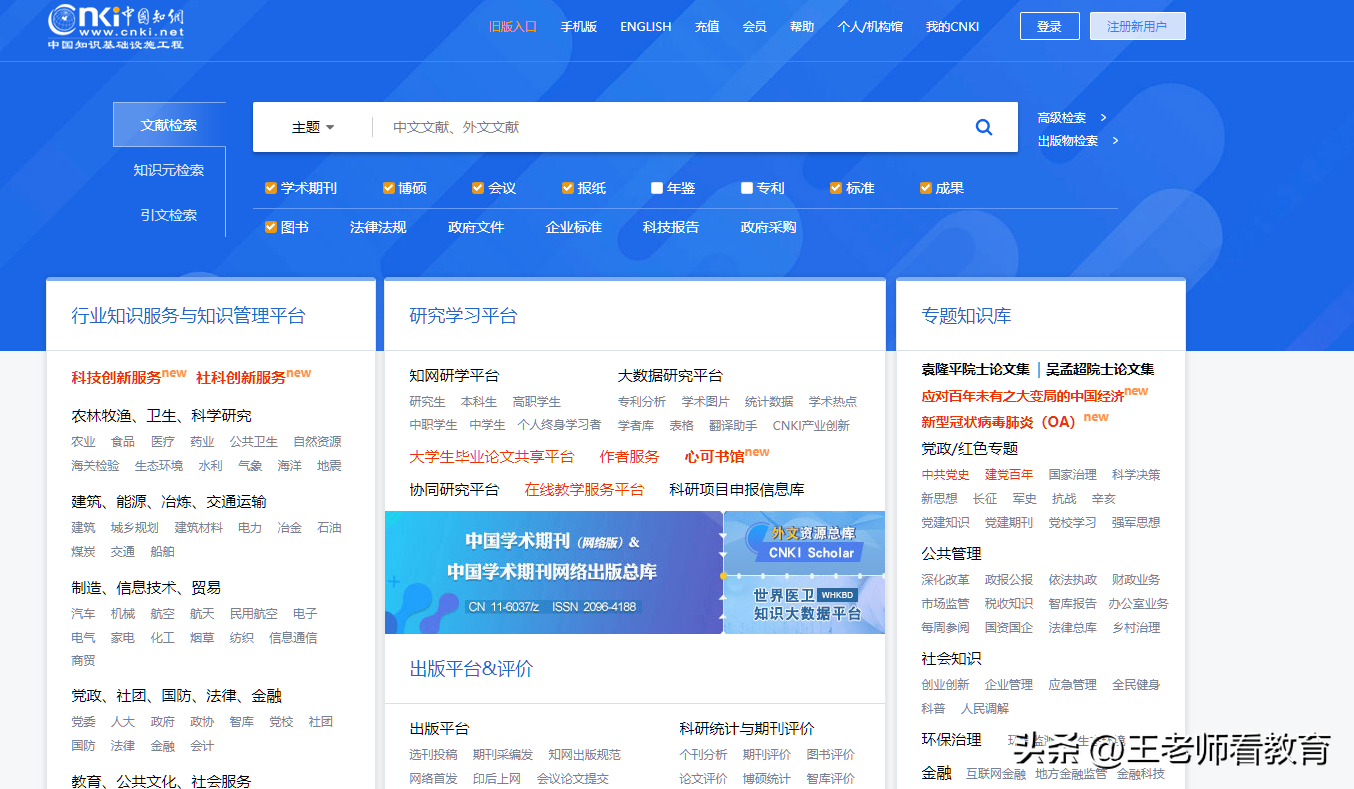This screenshot has height=789, width=1354.
Task: Open the 应对百年未有之大变局的中国经济 link
Action: coord(1023,396)
